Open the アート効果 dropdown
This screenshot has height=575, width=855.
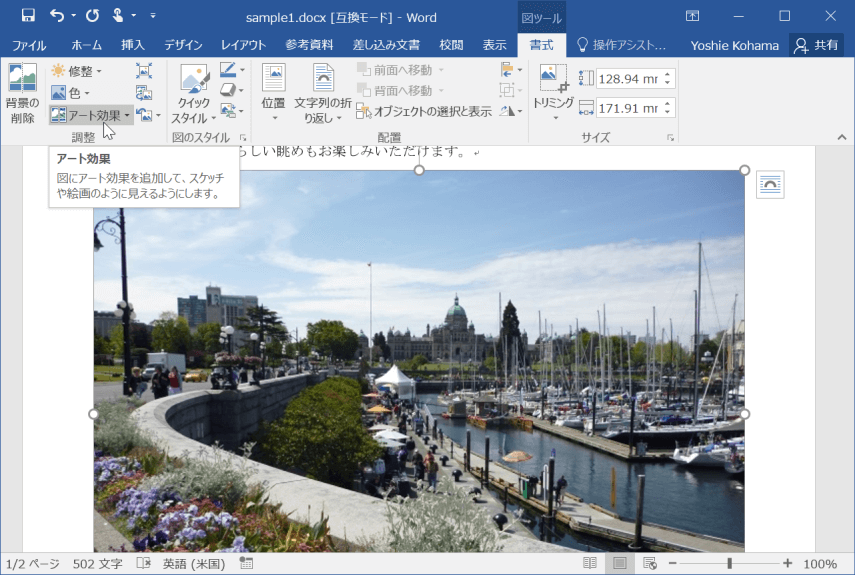click(x=91, y=115)
